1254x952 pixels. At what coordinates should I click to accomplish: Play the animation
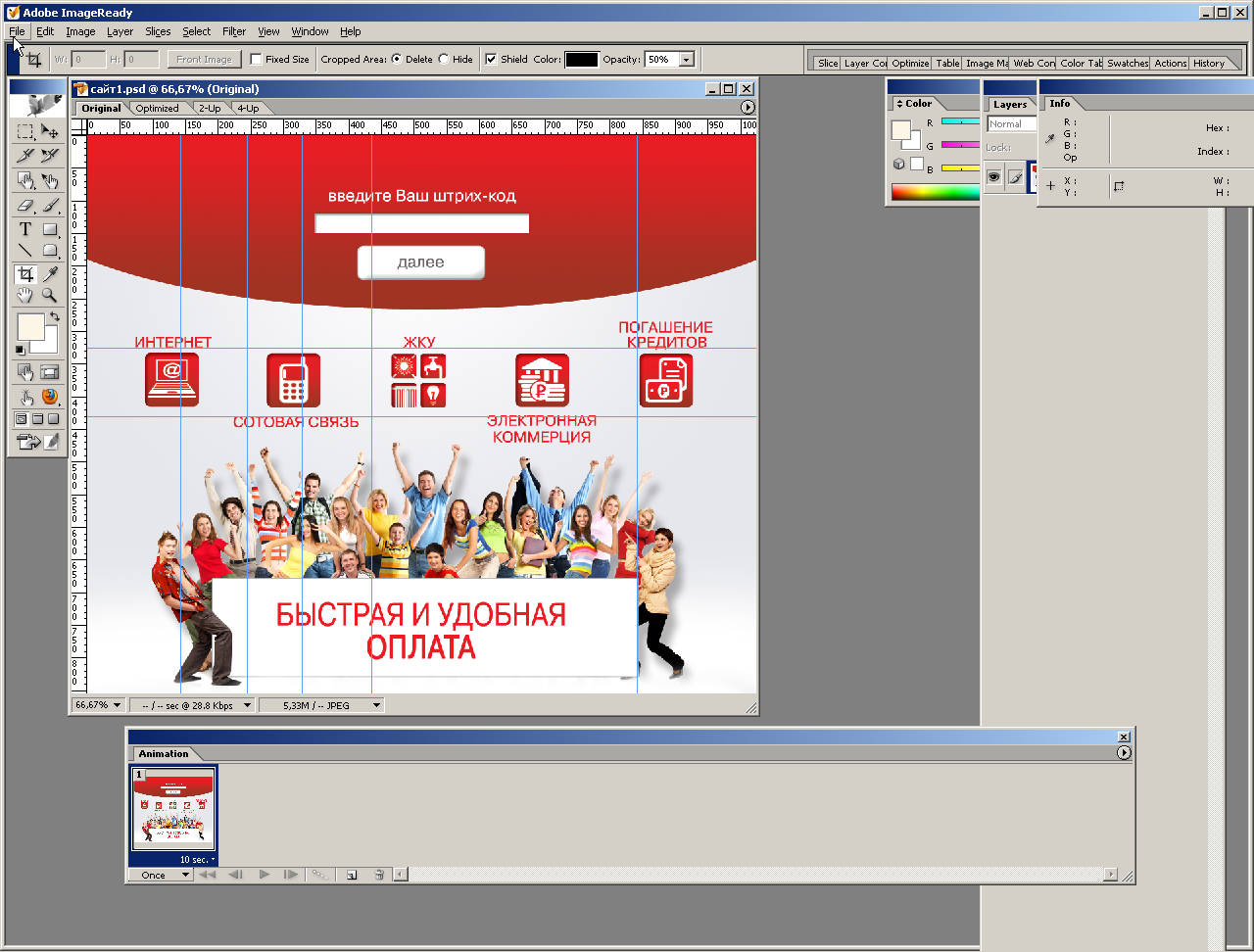click(265, 875)
